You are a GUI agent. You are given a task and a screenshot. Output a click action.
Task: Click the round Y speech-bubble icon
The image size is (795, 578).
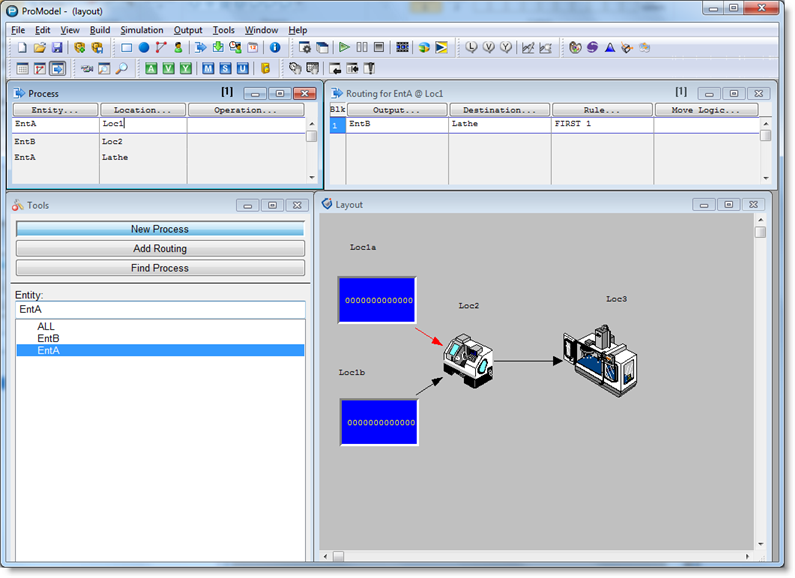click(506, 48)
